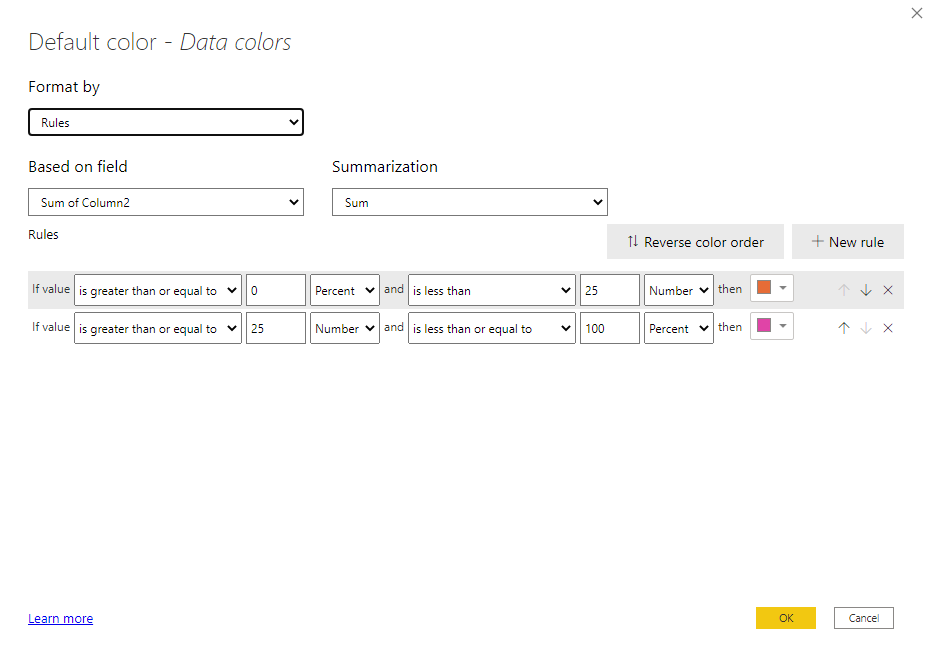Open second rule's 'is greater than or equal to' dropdown

pos(158,328)
